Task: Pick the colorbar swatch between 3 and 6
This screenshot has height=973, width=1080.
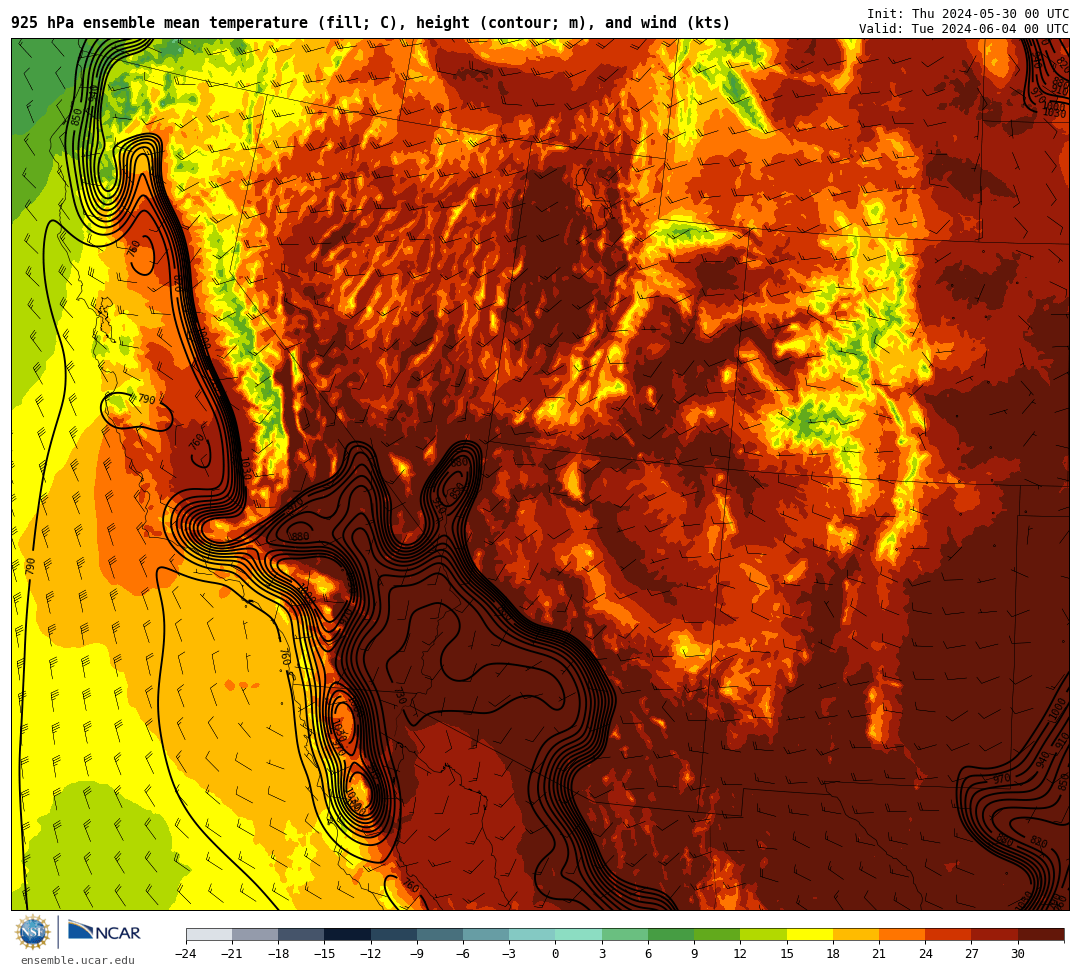Action: (x=625, y=934)
